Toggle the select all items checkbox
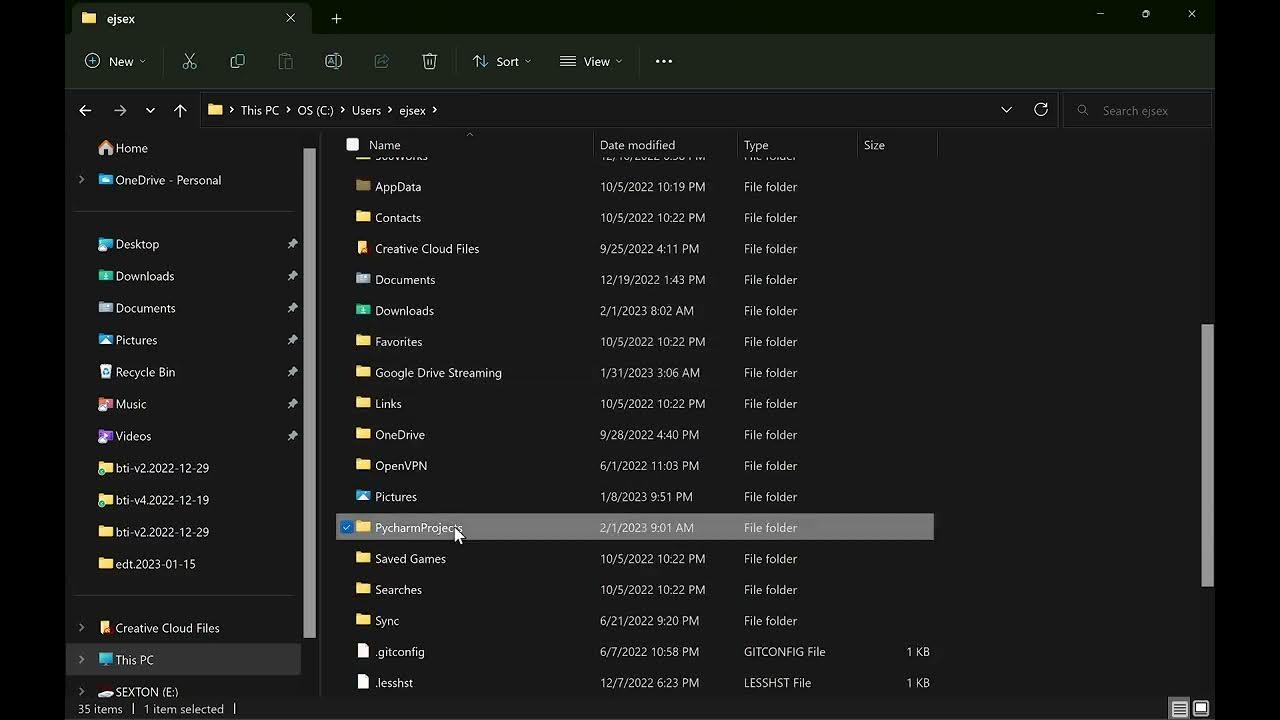Viewport: 1280px width, 720px height. point(352,145)
